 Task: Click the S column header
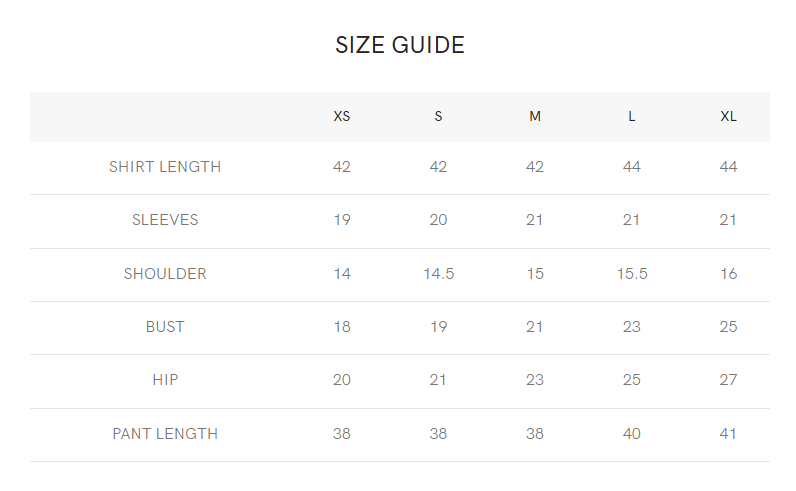pyautogui.click(x=438, y=116)
